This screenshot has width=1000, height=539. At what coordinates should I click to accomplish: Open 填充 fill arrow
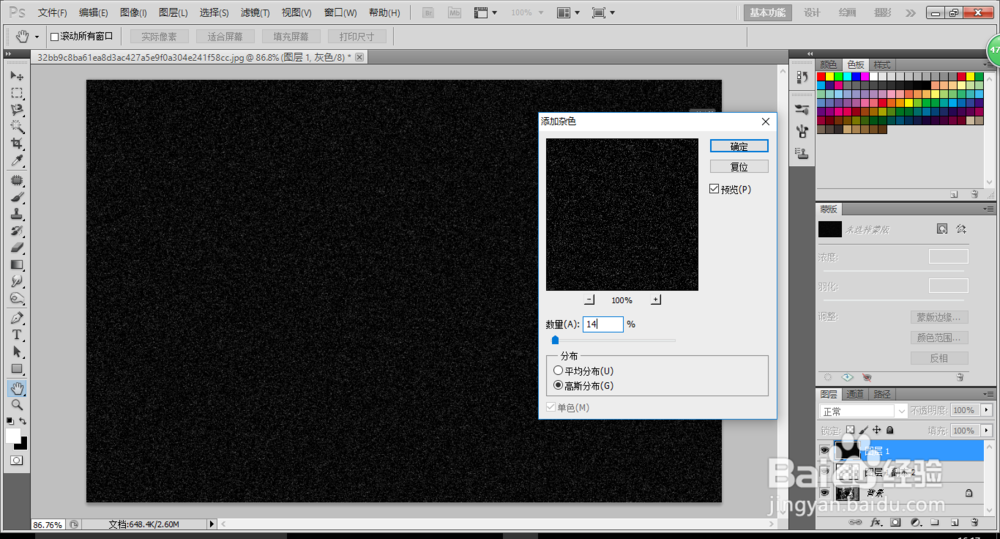click(987, 431)
